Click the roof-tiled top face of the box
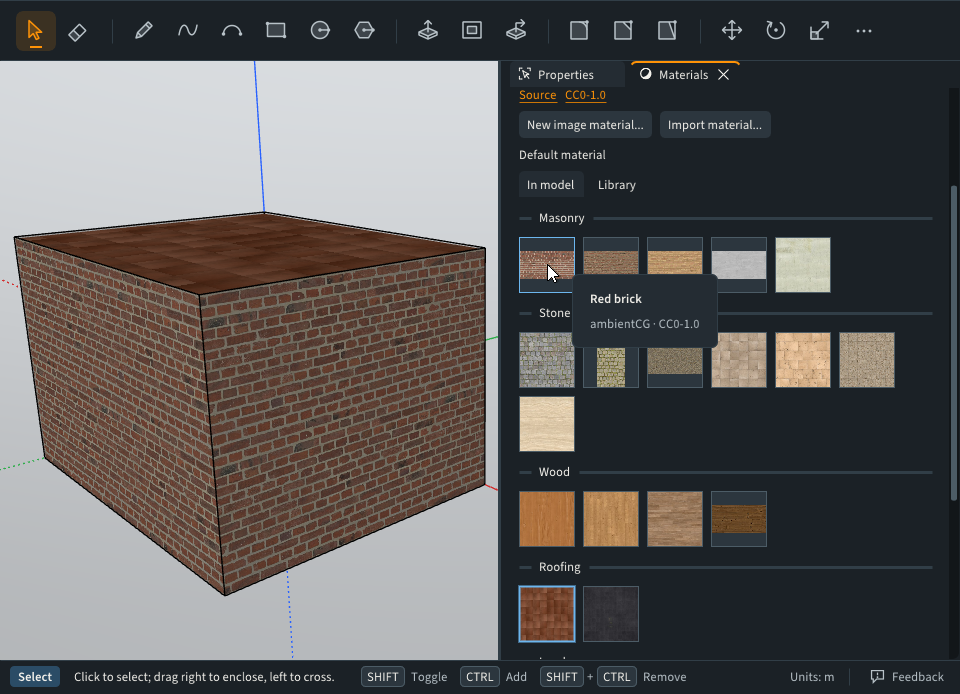This screenshot has height=694, width=960. click(251, 251)
